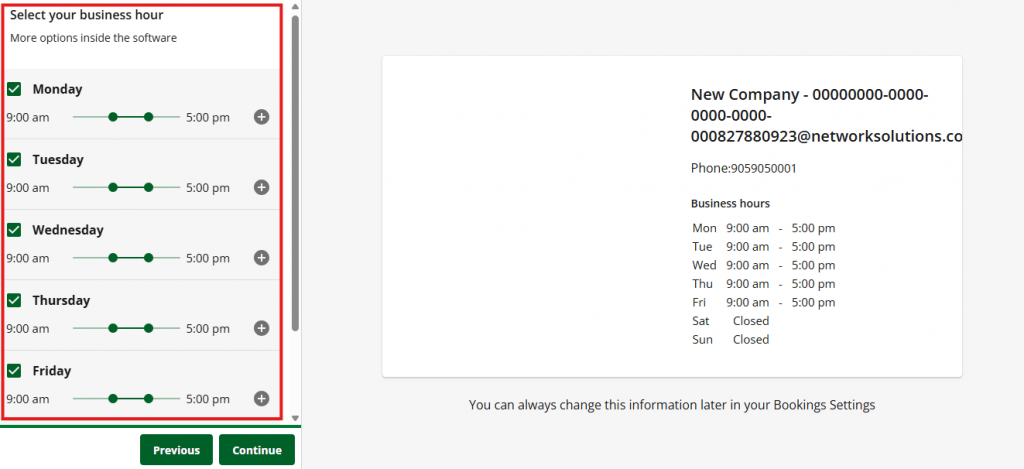Add extra hours range for Thursday
The width and height of the screenshot is (1024, 469).
(261, 328)
